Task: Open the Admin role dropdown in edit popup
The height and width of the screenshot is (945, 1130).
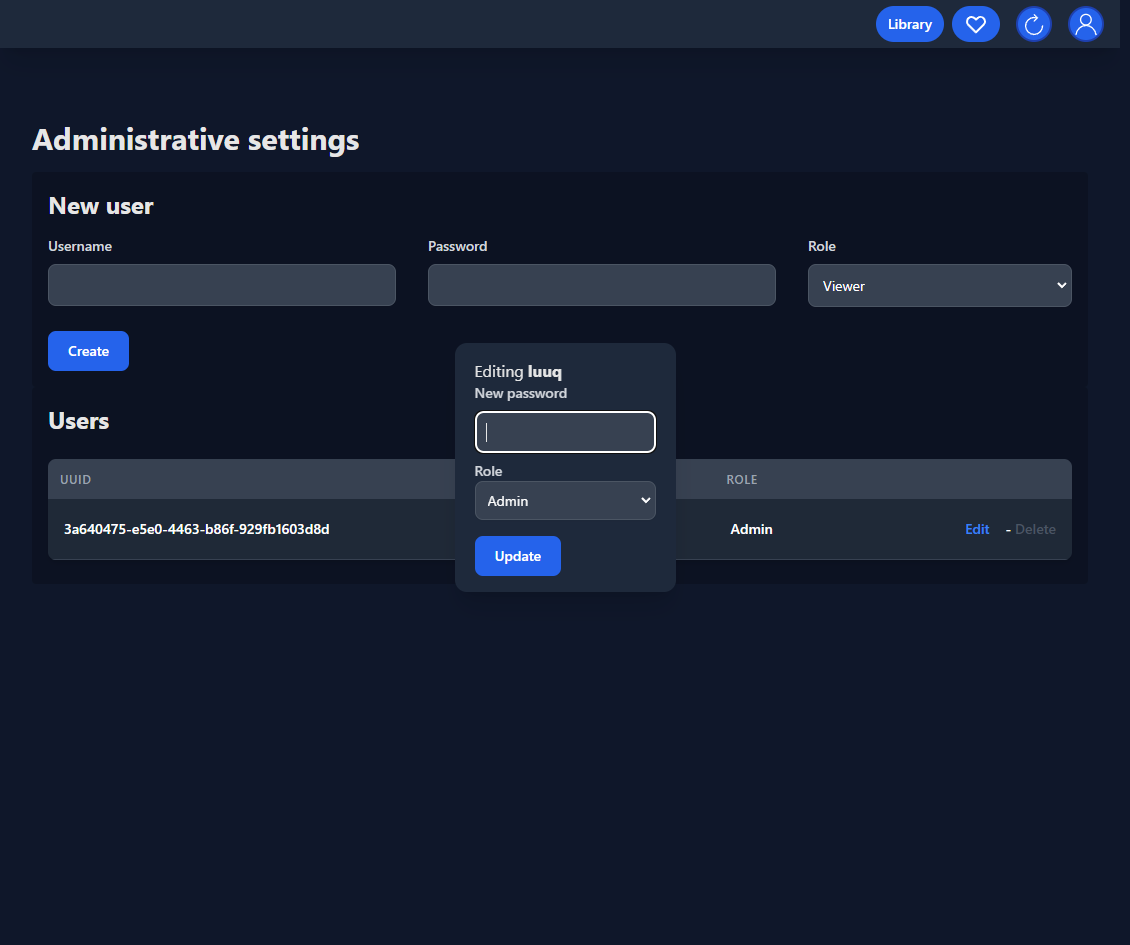Action: coord(565,500)
